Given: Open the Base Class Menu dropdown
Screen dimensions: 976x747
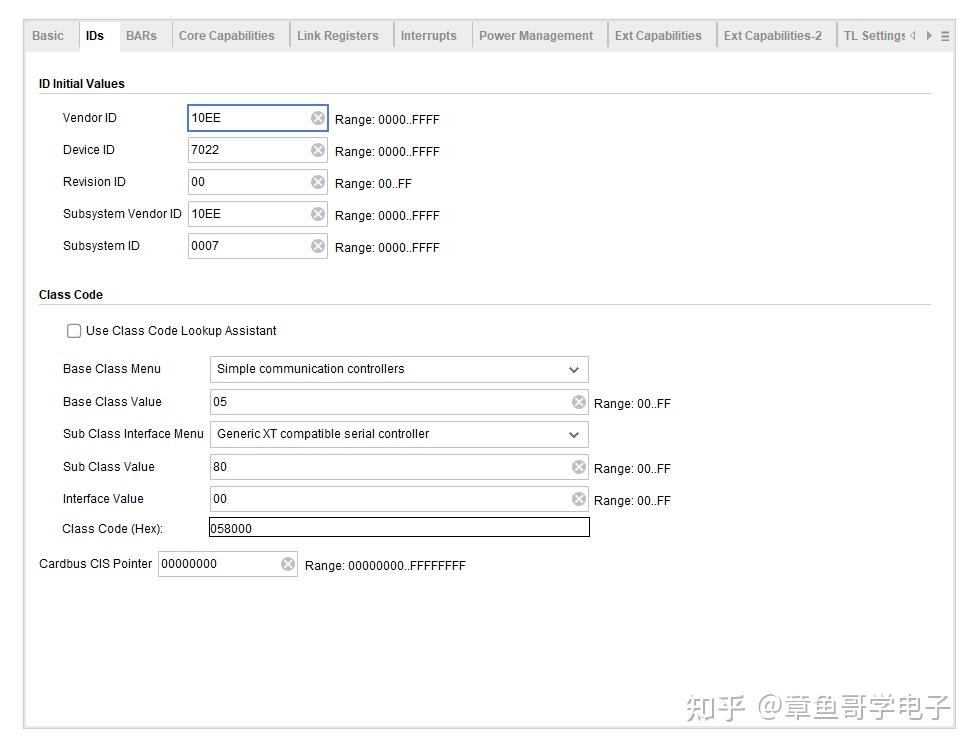Looking at the screenshot, I should tap(399, 369).
